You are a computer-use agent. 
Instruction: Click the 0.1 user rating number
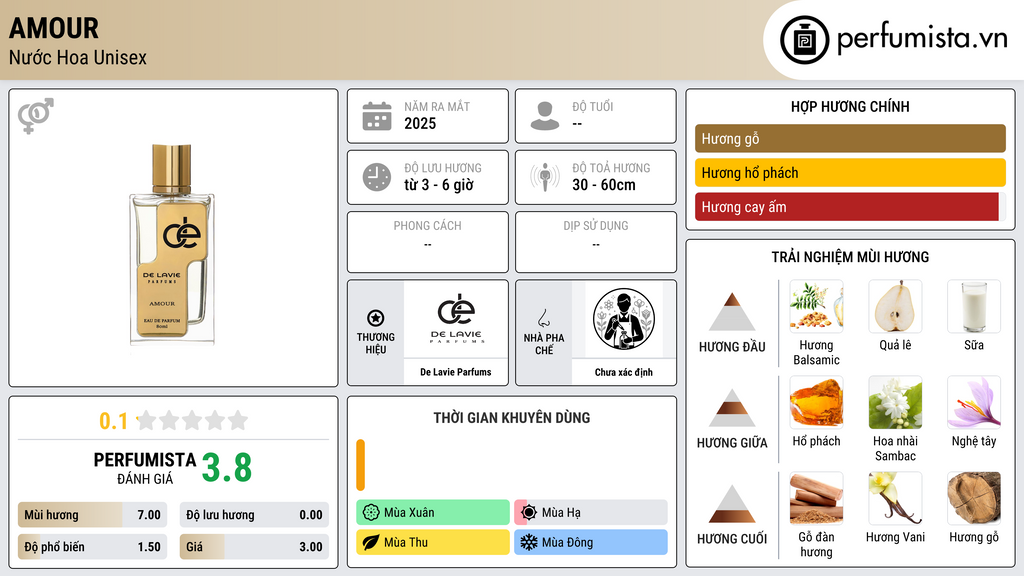[114, 421]
